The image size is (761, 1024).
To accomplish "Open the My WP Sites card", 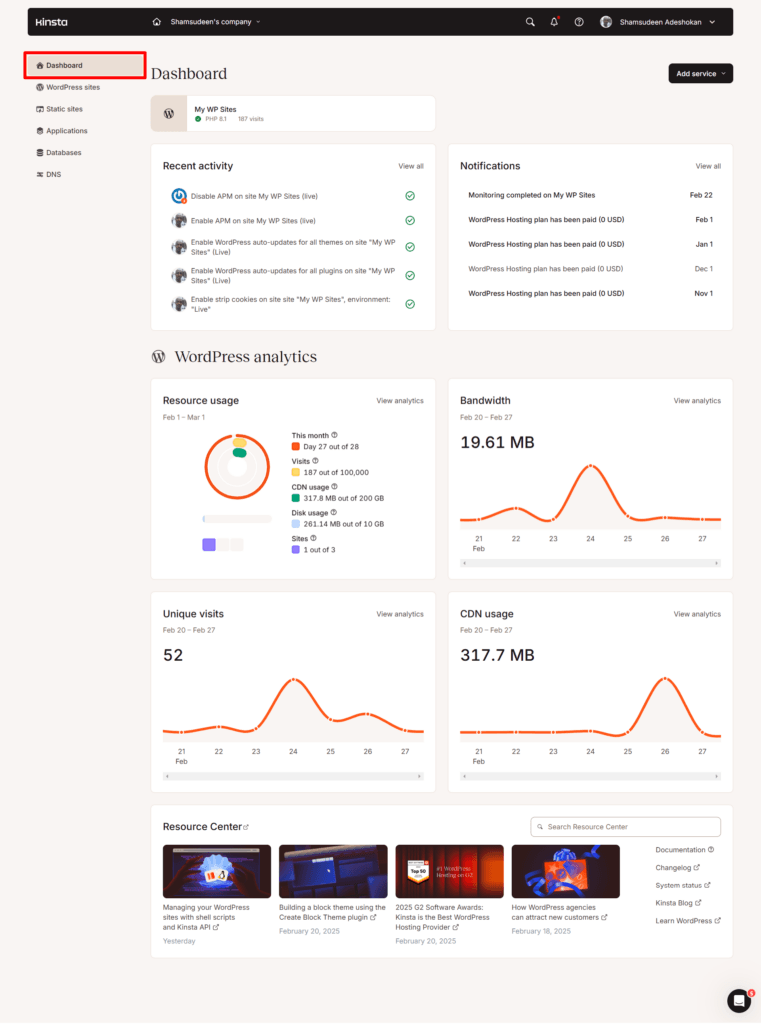I will tap(293, 114).
